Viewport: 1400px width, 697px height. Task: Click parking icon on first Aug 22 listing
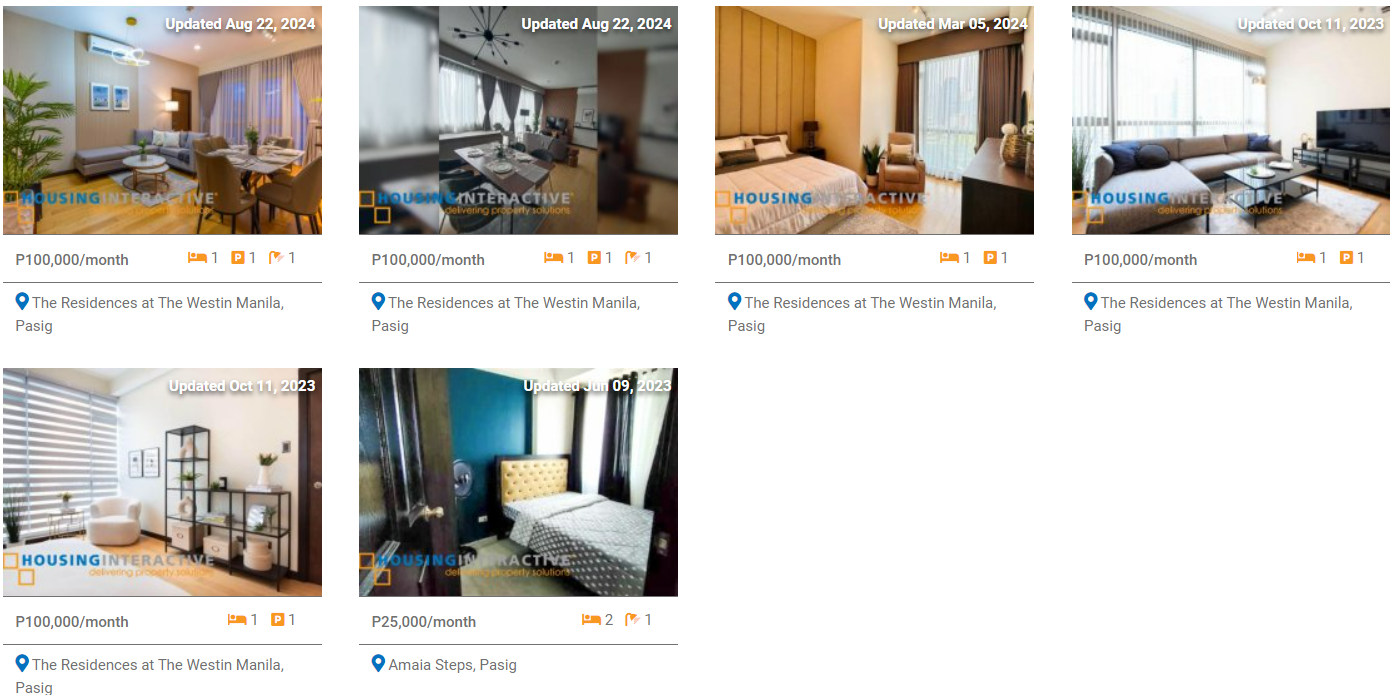pyautogui.click(x=238, y=258)
